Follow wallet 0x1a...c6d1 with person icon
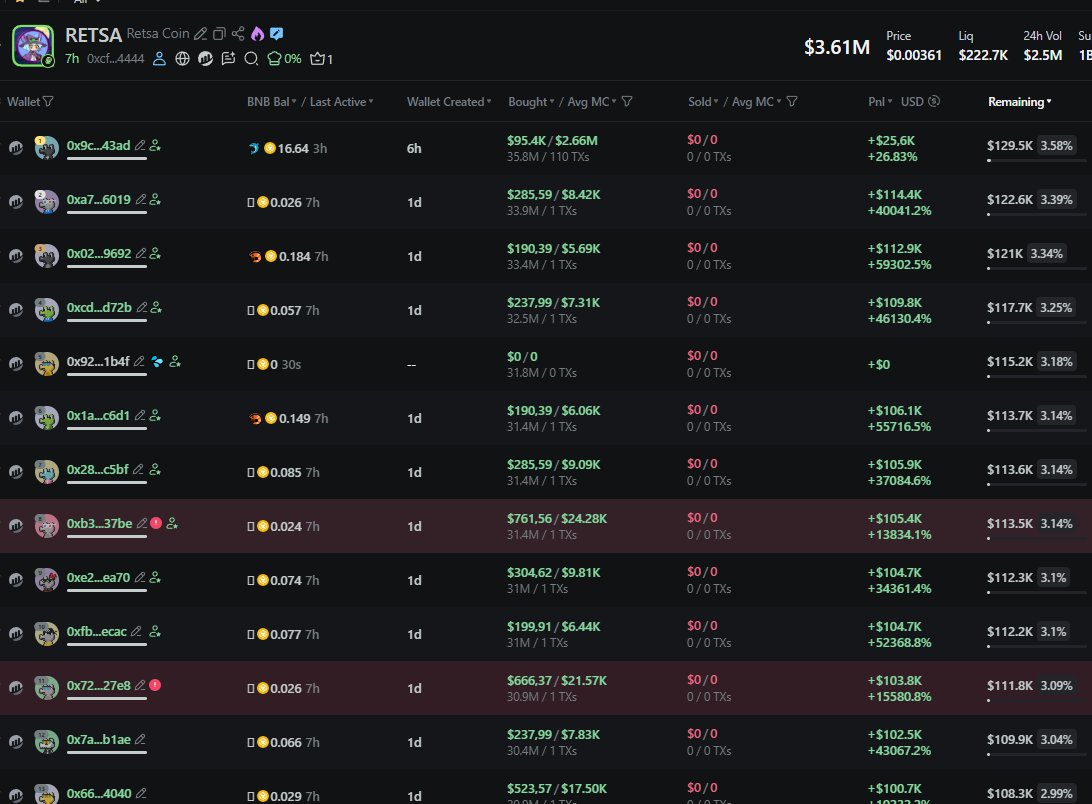Viewport: 1092px width, 804px height. point(155,415)
